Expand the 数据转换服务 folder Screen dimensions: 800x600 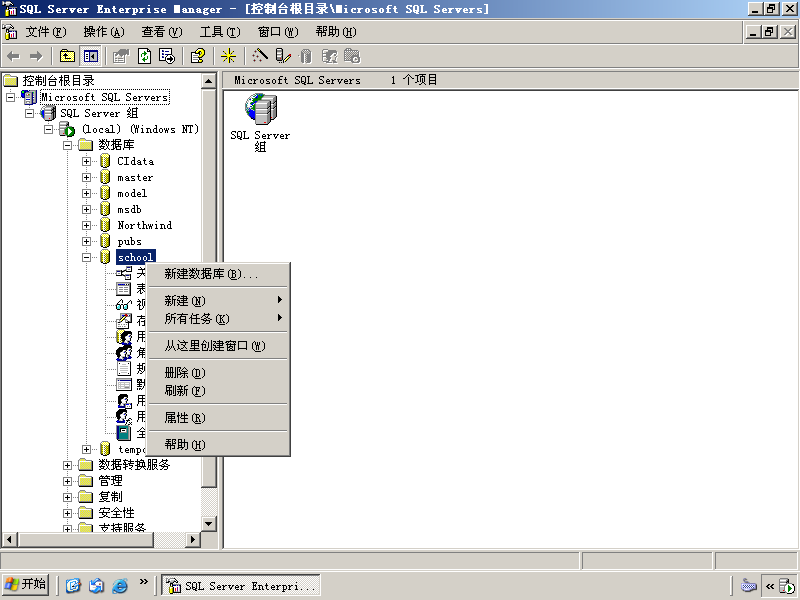coord(67,465)
